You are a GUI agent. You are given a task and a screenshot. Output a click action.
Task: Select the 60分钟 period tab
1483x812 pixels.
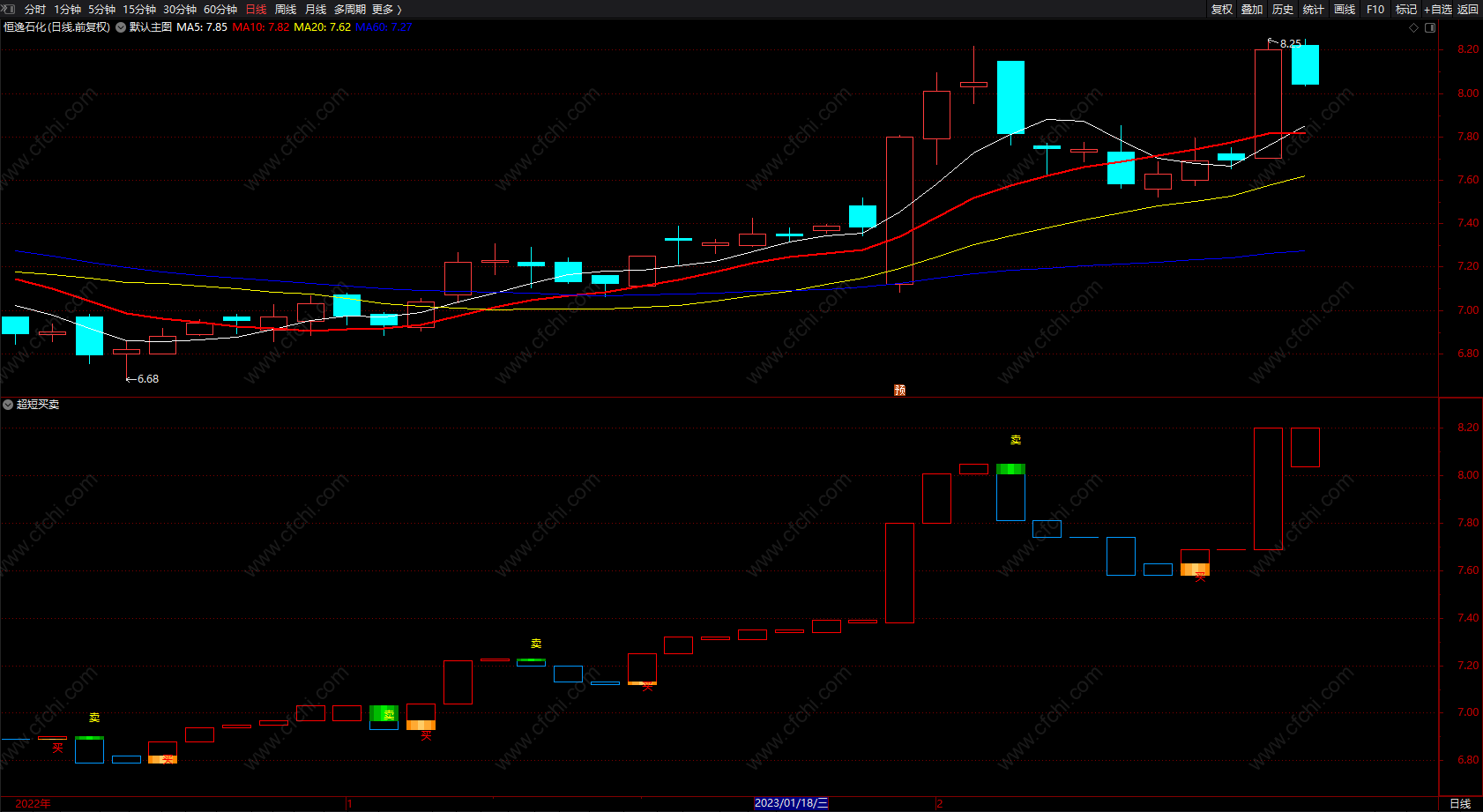coord(220,9)
